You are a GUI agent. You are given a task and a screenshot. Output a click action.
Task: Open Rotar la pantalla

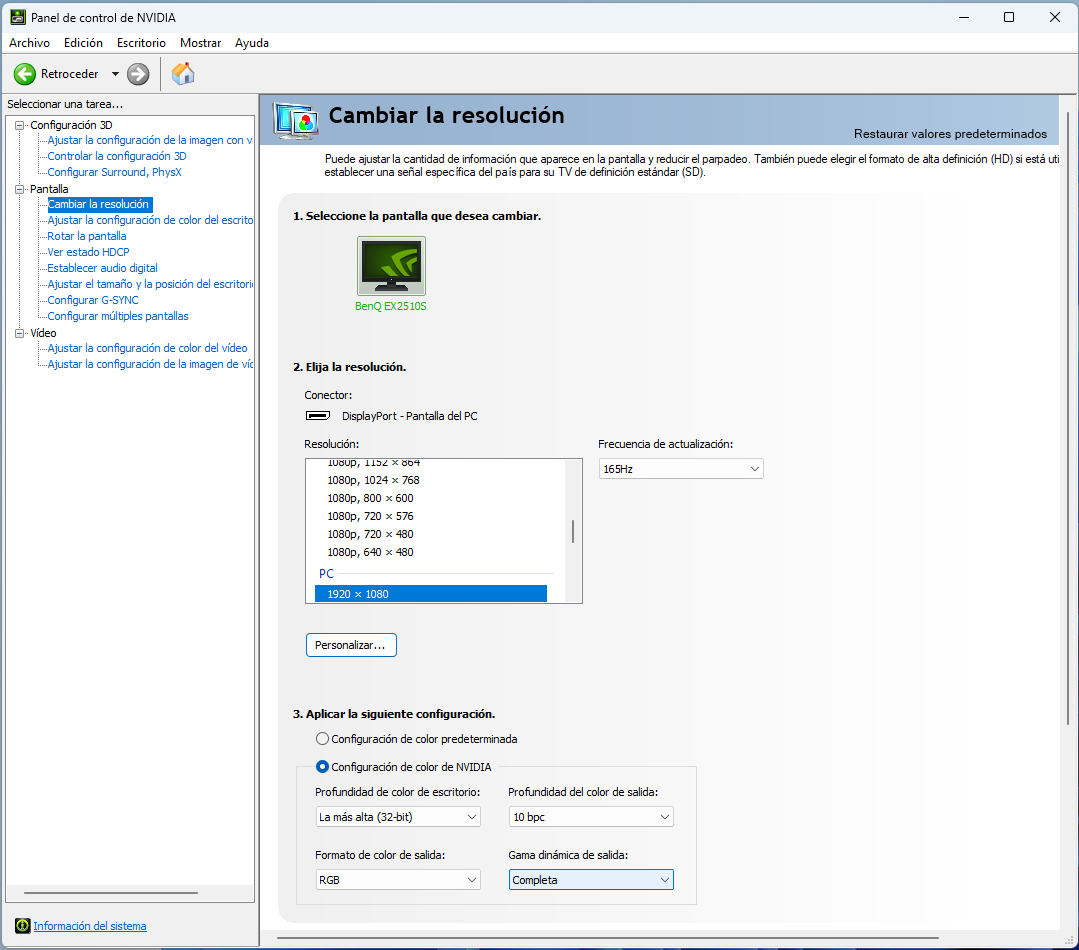[87, 236]
